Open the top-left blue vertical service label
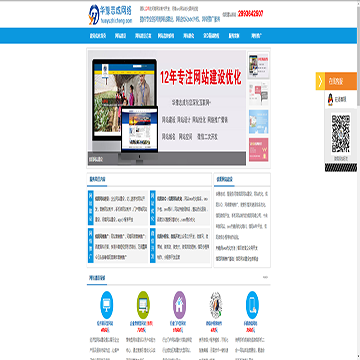360x360 pixels. coord(90,208)
